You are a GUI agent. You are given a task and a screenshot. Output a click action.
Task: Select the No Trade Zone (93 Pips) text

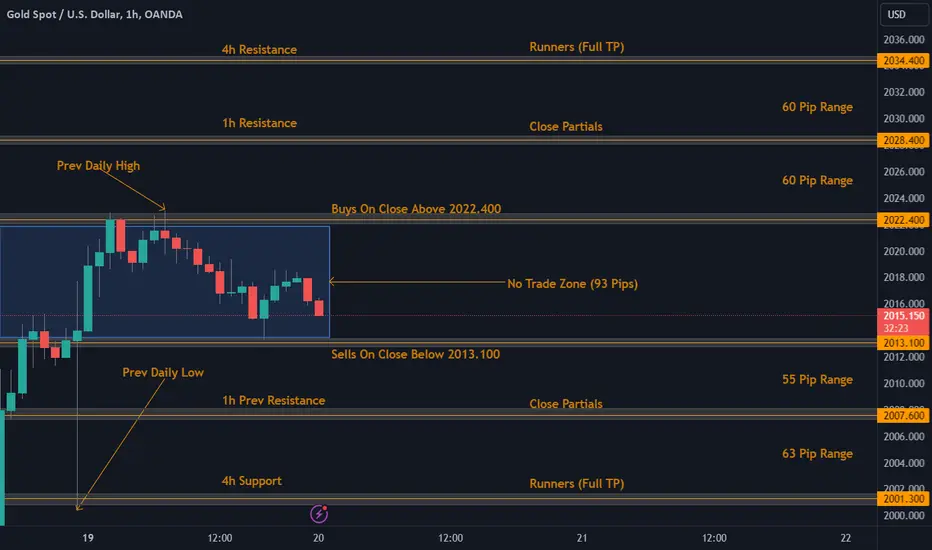click(x=572, y=284)
